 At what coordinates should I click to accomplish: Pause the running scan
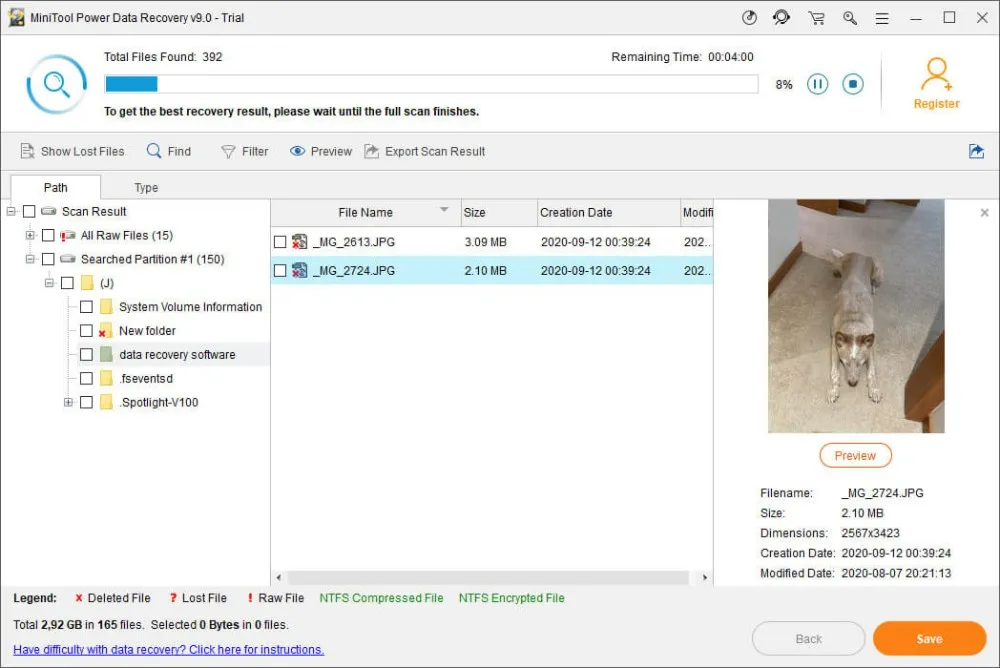(x=817, y=84)
